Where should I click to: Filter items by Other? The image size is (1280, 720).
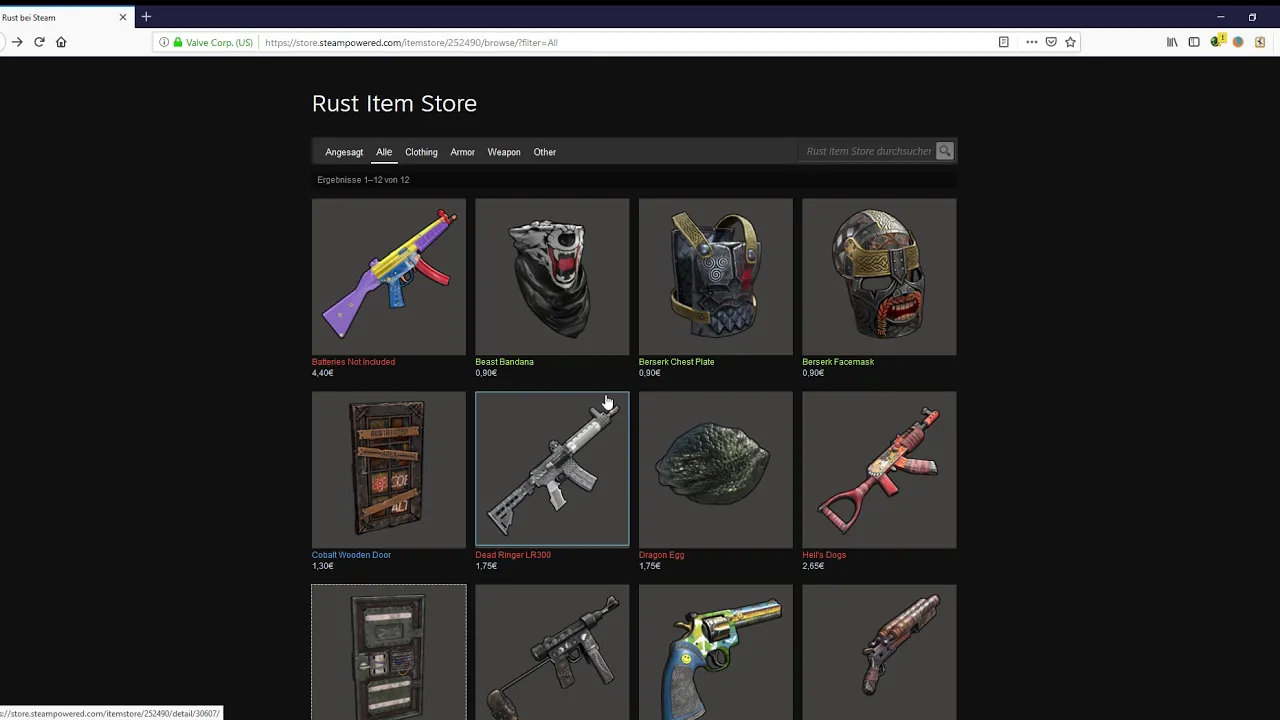(545, 152)
